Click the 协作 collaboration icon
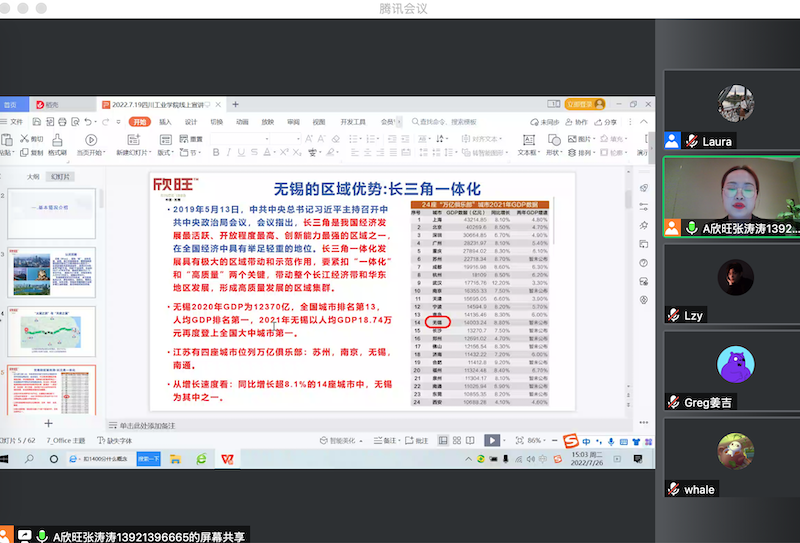 (x=565, y=122)
